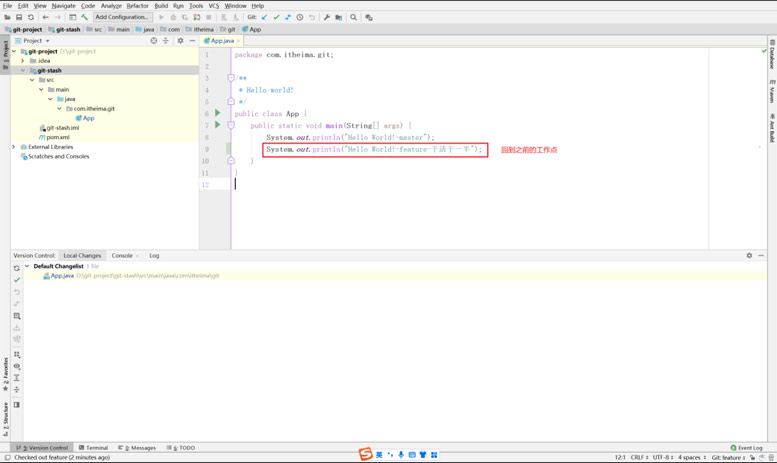777x463 pixels.
Task: Click Group By icon in Version Control sidebar
Action: [17, 354]
